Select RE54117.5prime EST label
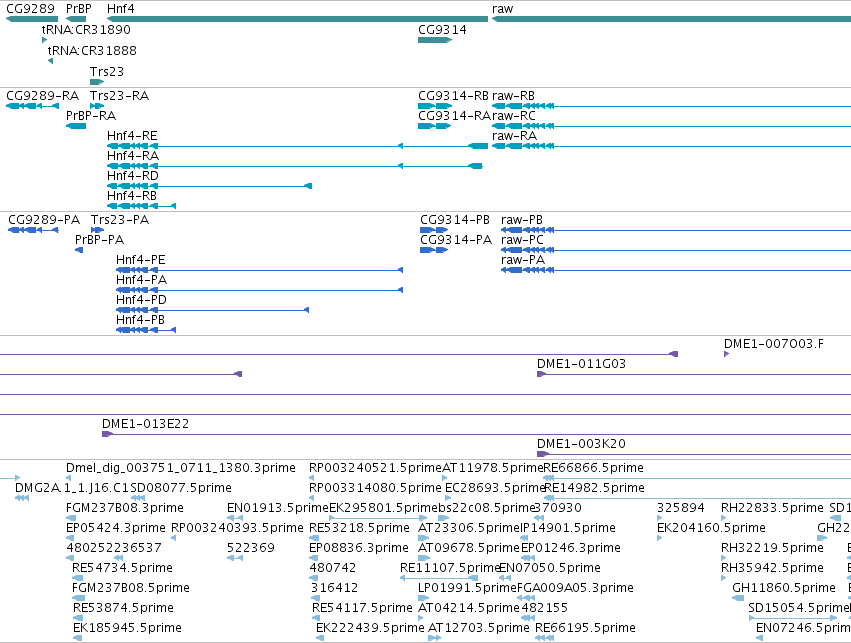Screen dimensions: 851x643 [362, 608]
